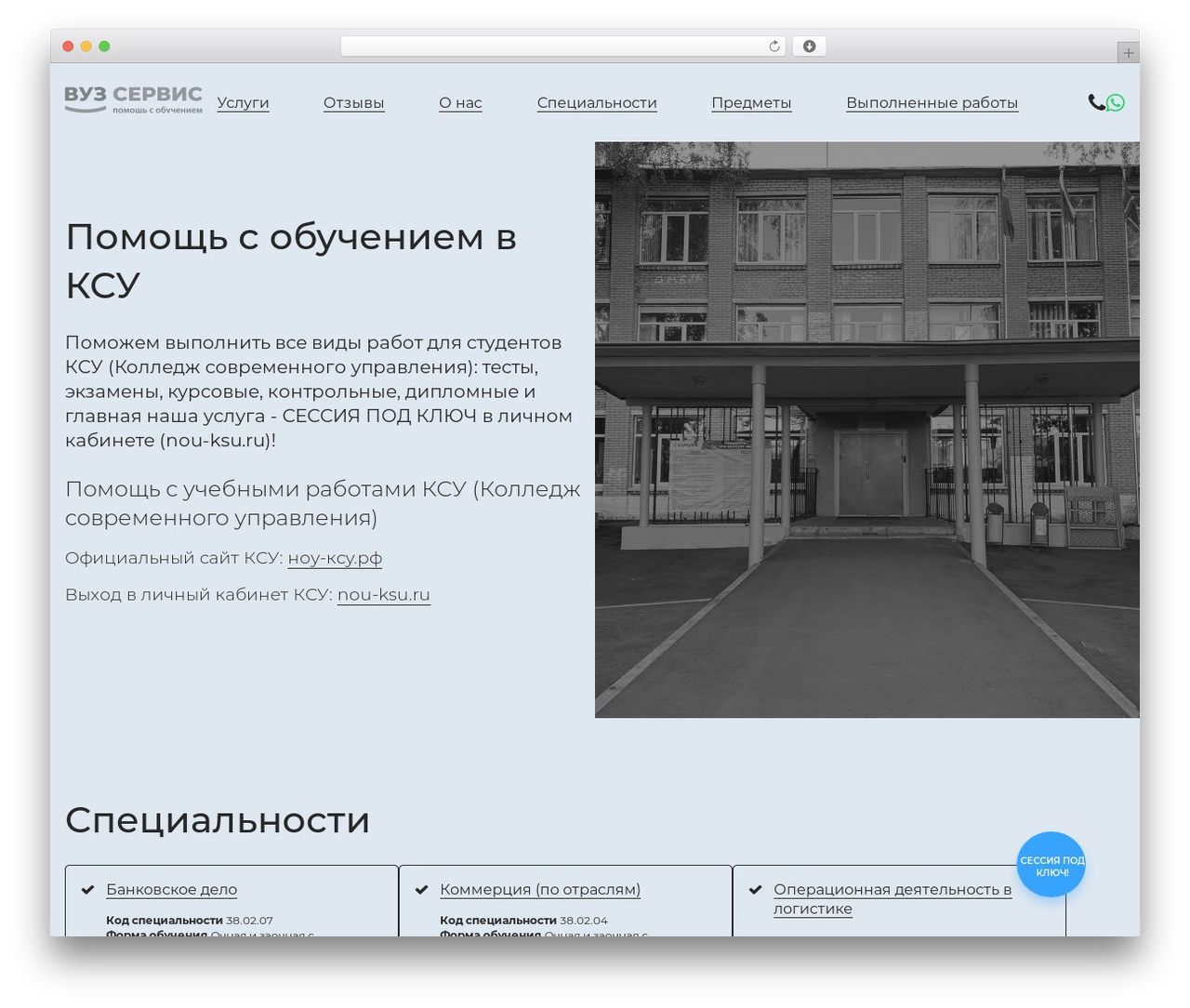Screen dimensions: 1190x1008
Task: Minimize the window with yellow button
Action: pyautogui.click(x=86, y=46)
